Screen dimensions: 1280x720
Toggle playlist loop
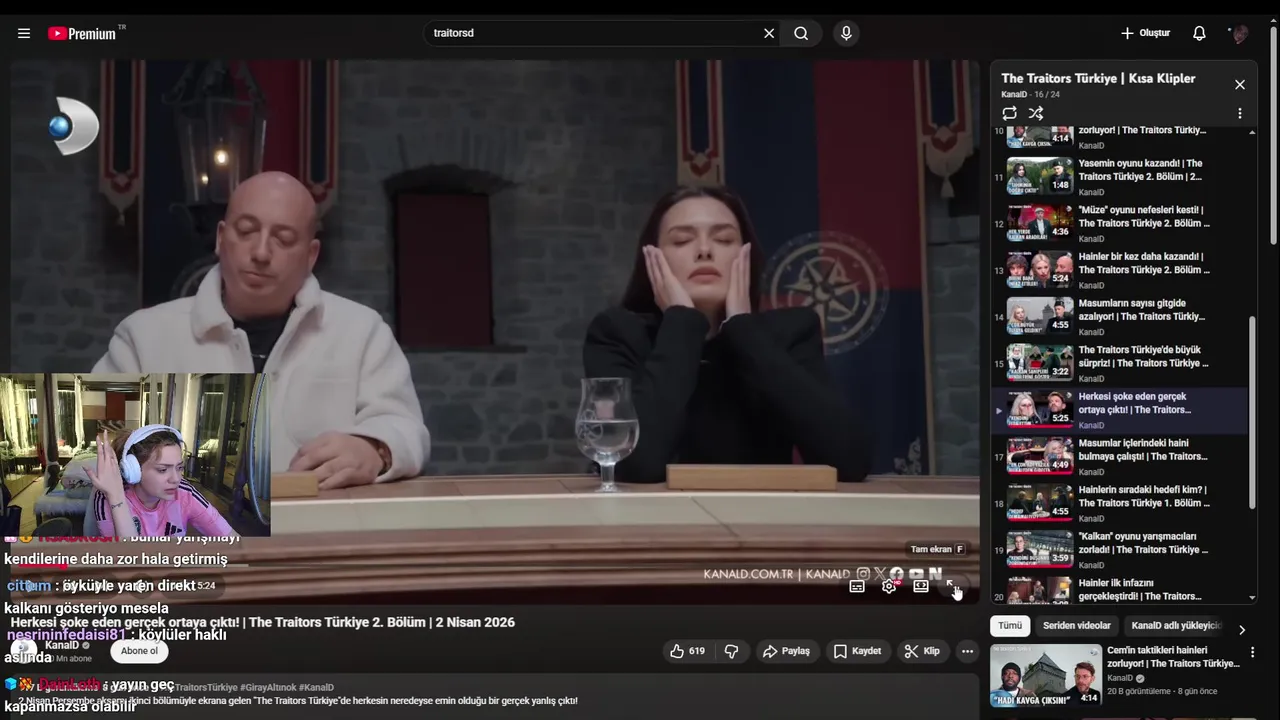coord(1009,113)
